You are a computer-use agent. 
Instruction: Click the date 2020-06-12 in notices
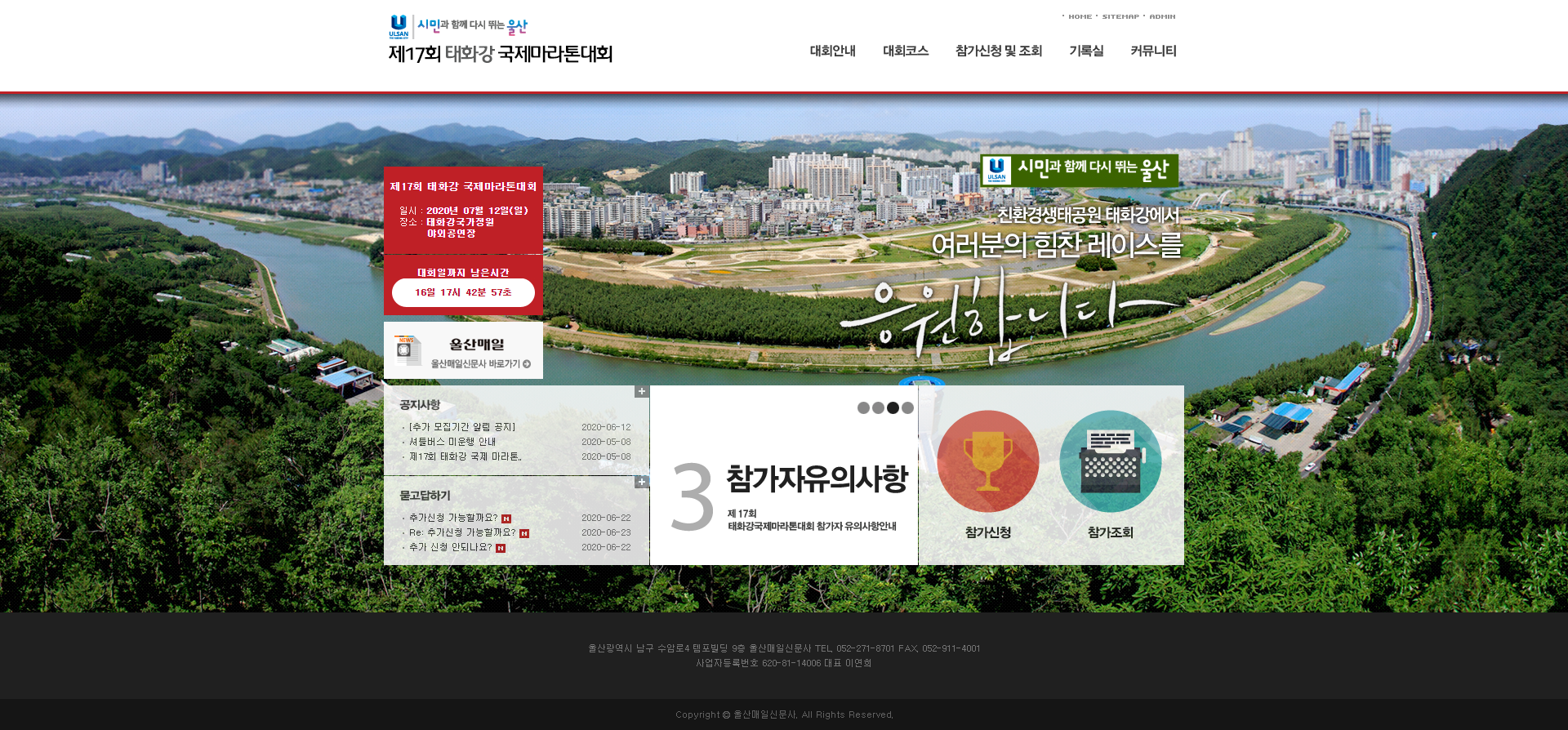[x=606, y=427]
